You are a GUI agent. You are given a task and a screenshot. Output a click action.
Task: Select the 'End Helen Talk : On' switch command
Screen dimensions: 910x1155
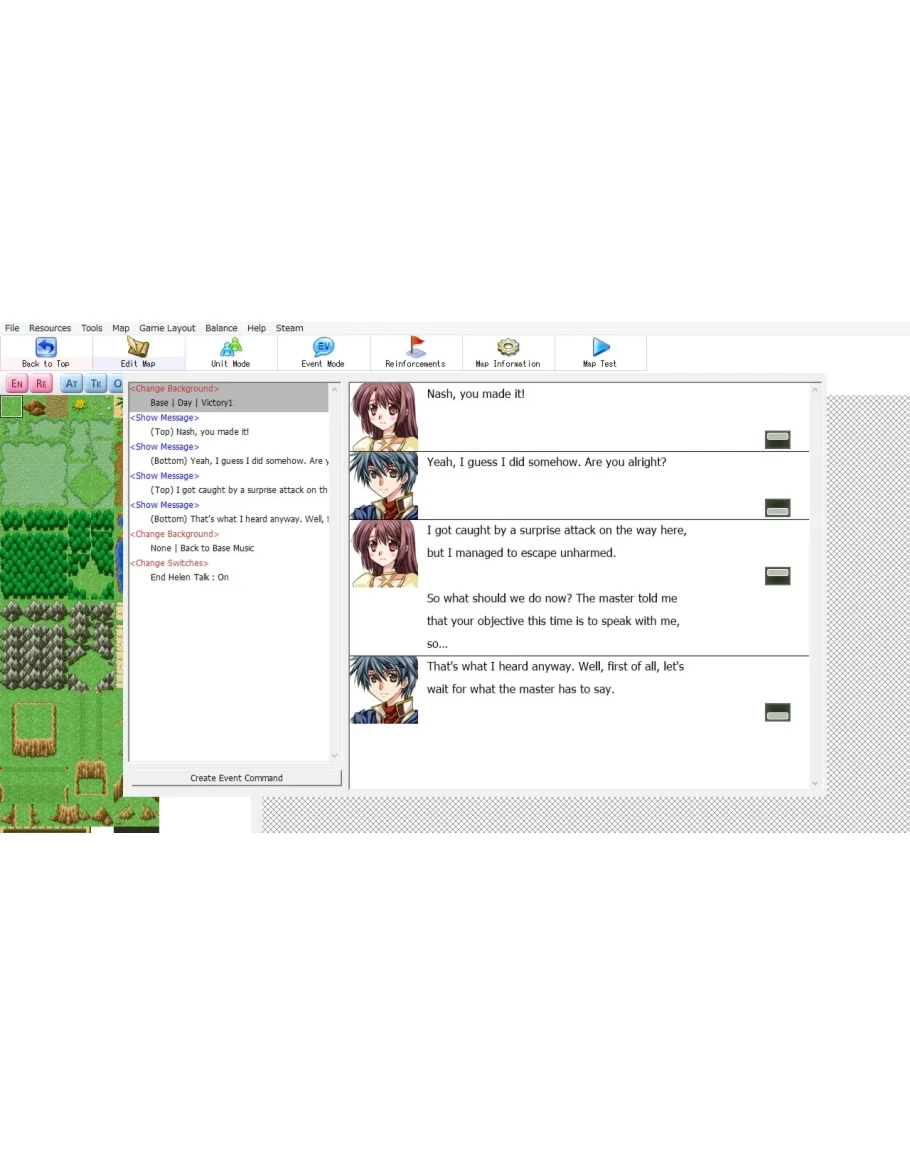coord(189,577)
